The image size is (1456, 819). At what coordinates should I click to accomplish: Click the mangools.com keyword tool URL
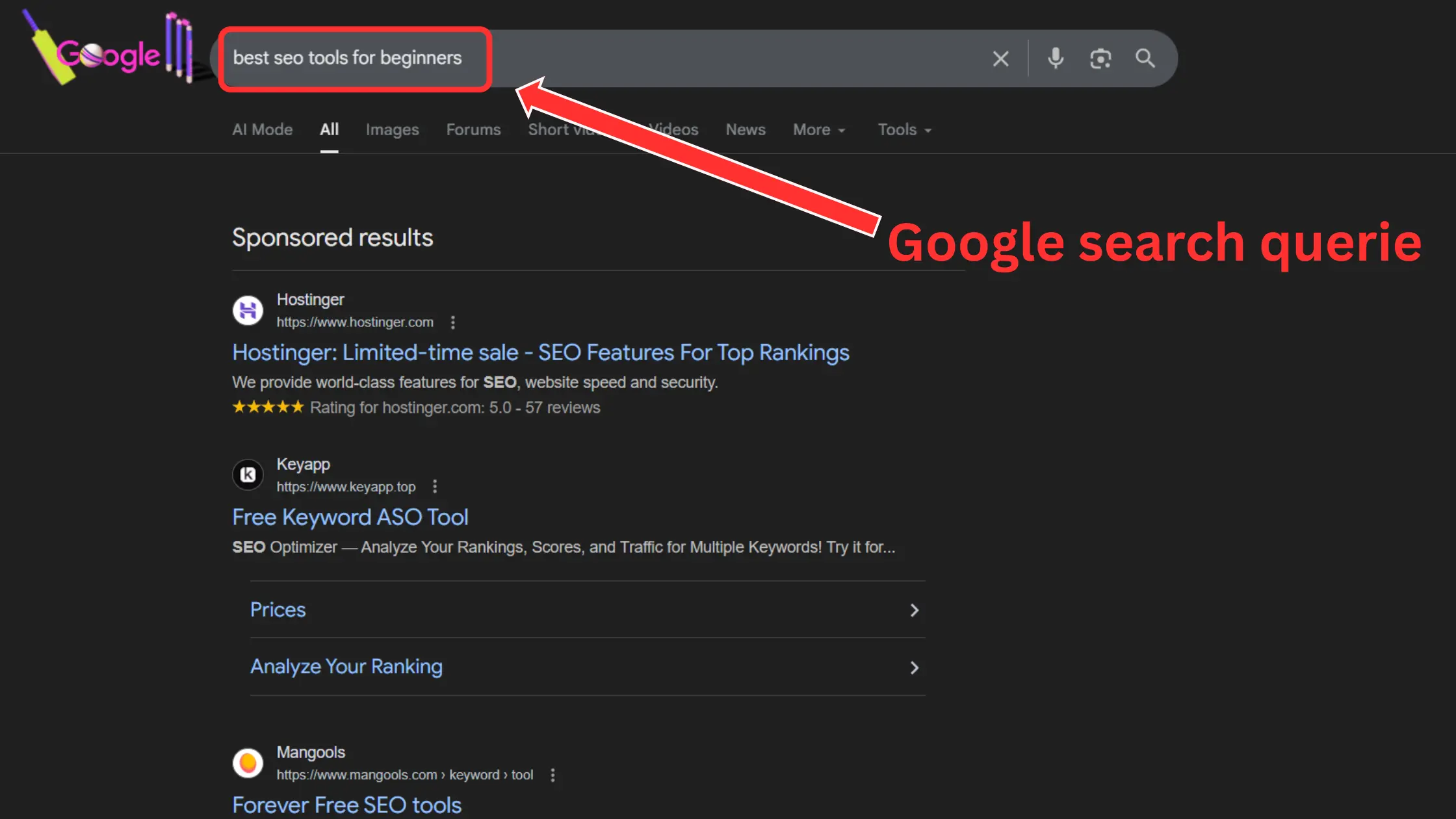pos(405,775)
